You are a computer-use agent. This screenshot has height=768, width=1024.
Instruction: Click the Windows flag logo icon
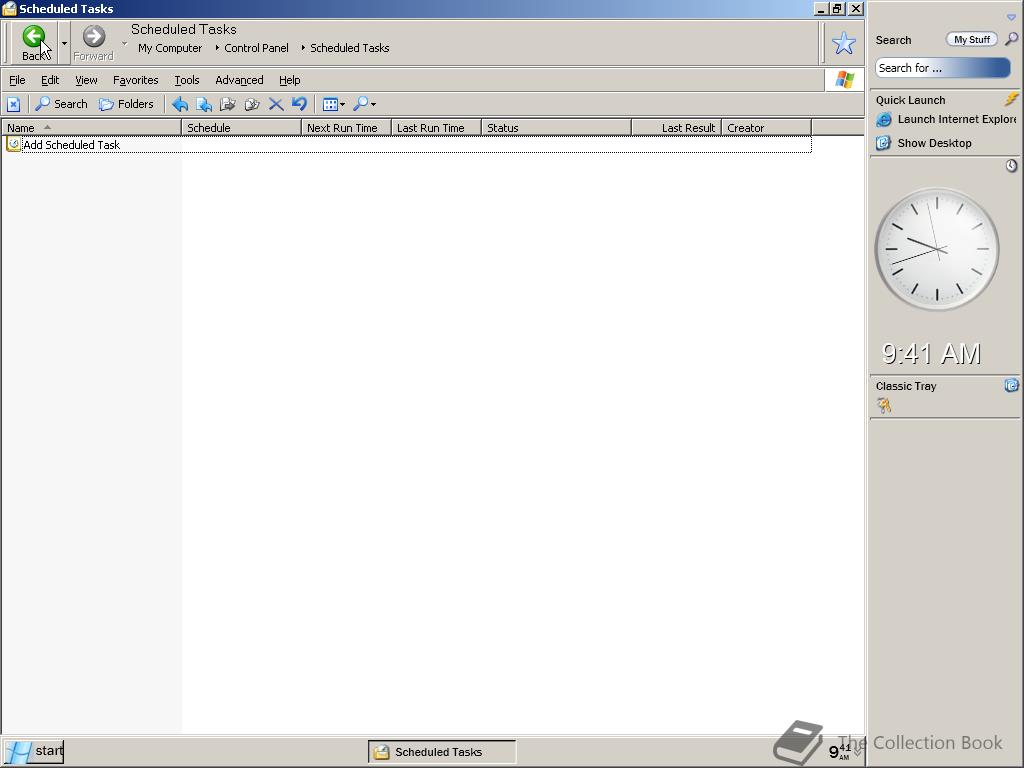(x=844, y=80)
